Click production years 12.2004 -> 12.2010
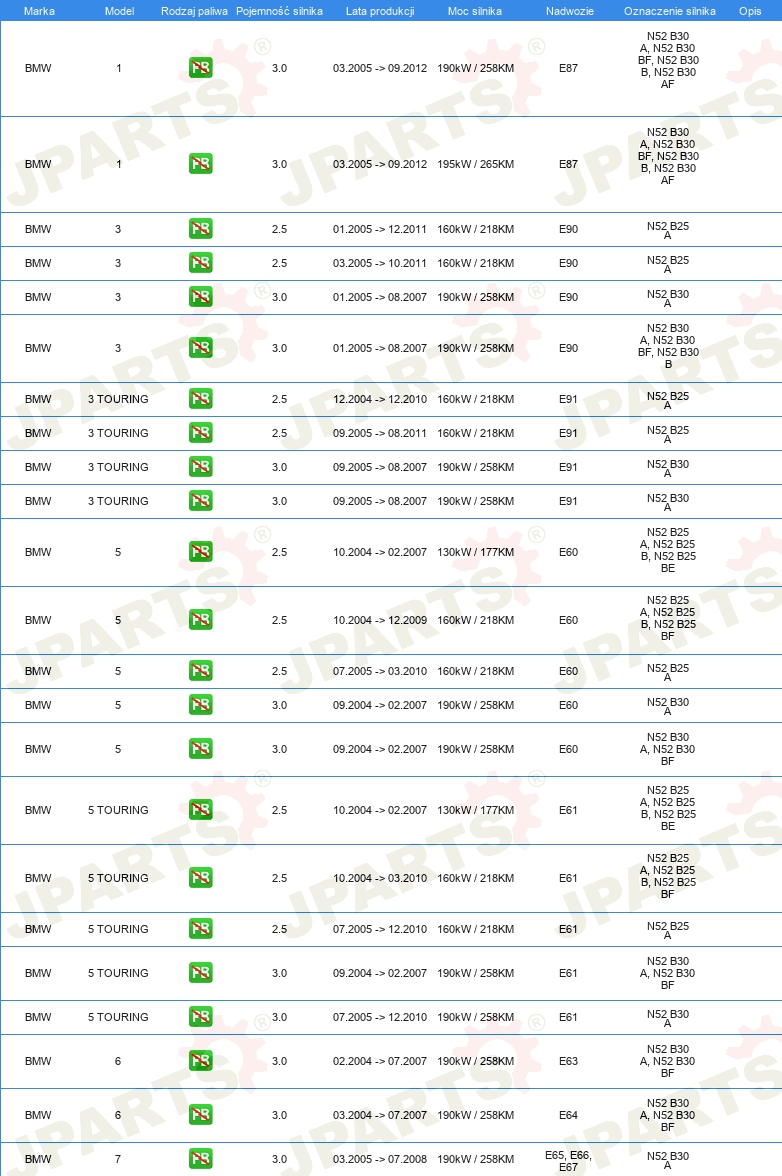 (x=380, y=398)
